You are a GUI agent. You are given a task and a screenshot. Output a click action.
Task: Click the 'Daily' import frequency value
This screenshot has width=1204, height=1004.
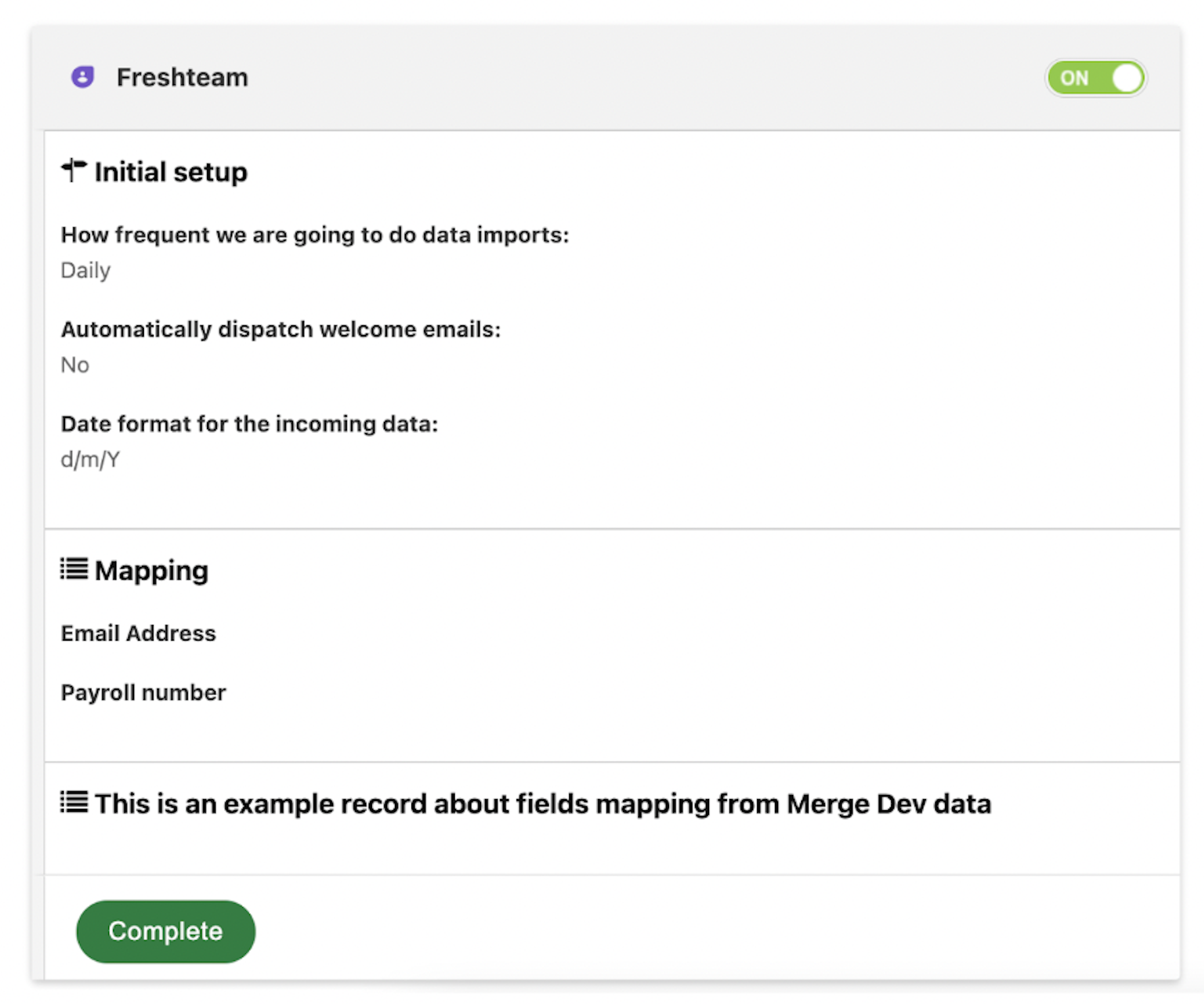85,271
